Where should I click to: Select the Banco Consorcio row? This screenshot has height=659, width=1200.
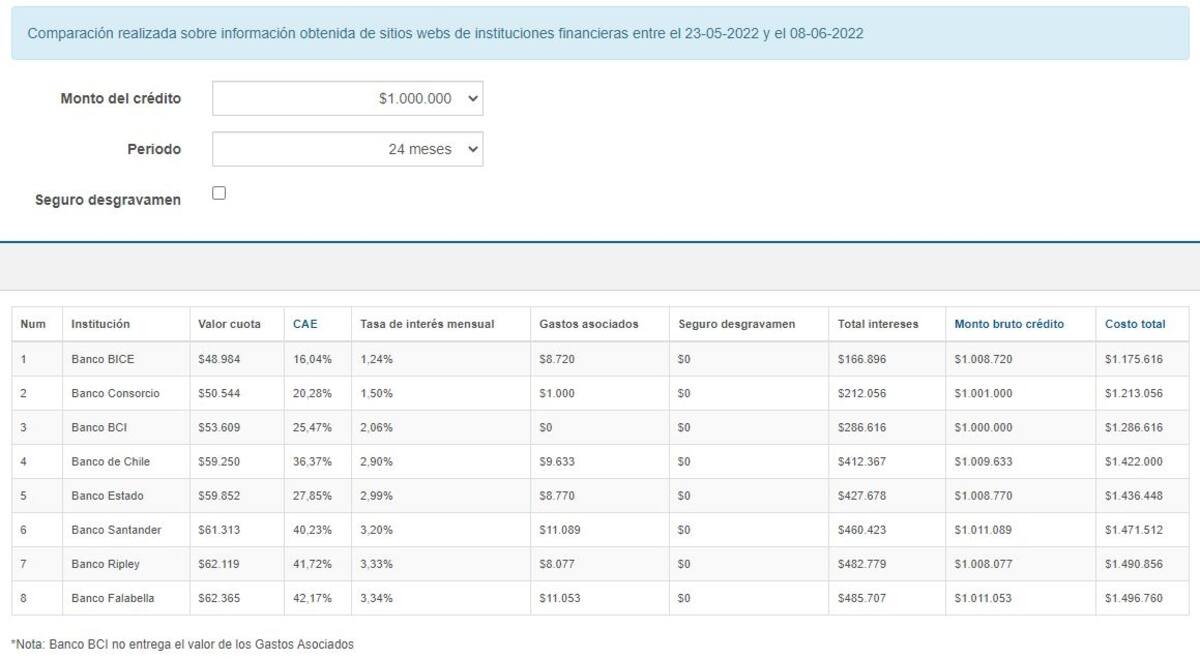point(600,393)
